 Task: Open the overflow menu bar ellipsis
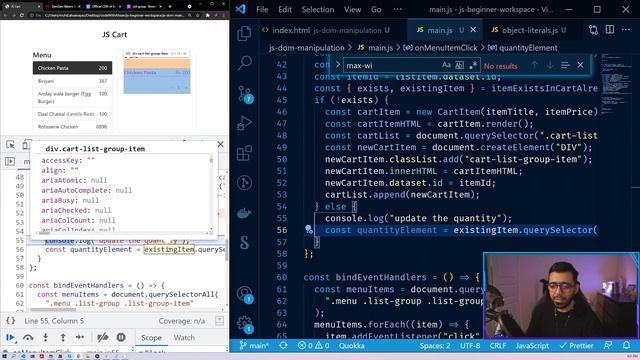pyautogui.click(x=398, y=9)
